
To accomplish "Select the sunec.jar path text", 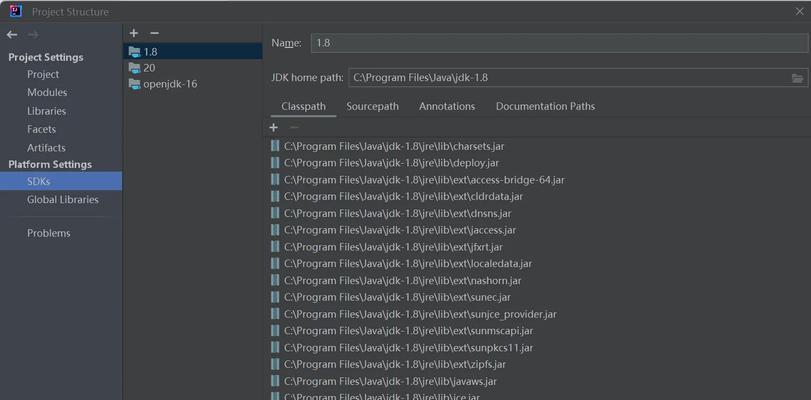I will [397, 297].
